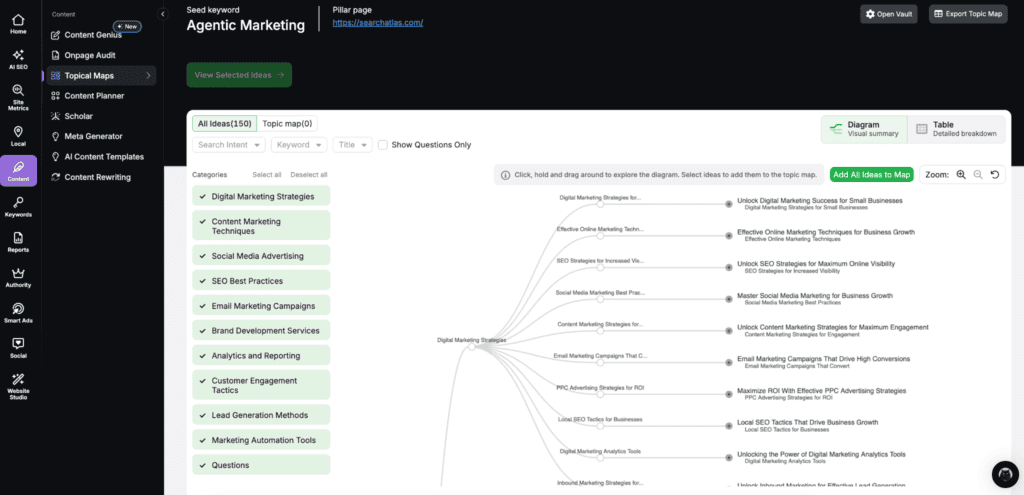
Task: Open the Title filter dropdown
Action: coord(353,144)
